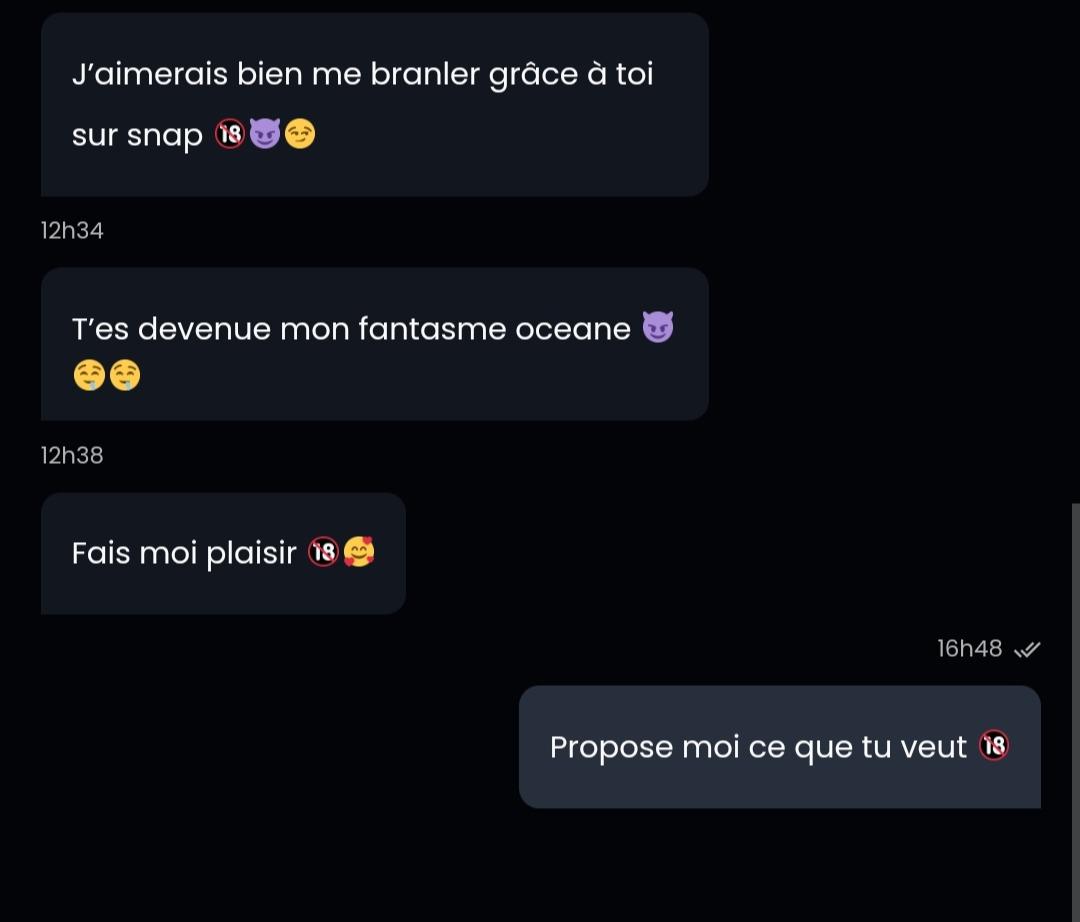
Task: Click the smirking face emoji in the first message
Action: point(300,134)
